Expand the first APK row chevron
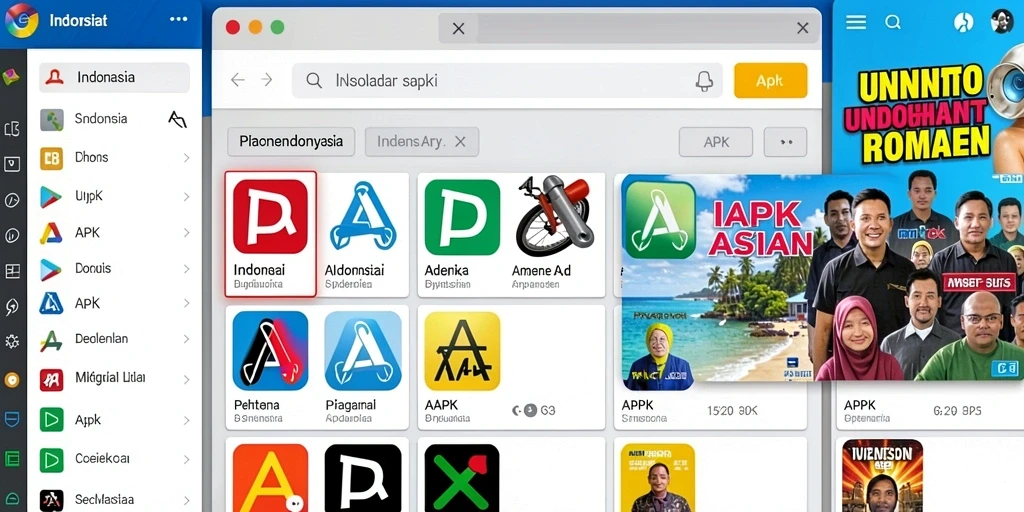This screenshot has height=512, width=1024. (186, 232)
